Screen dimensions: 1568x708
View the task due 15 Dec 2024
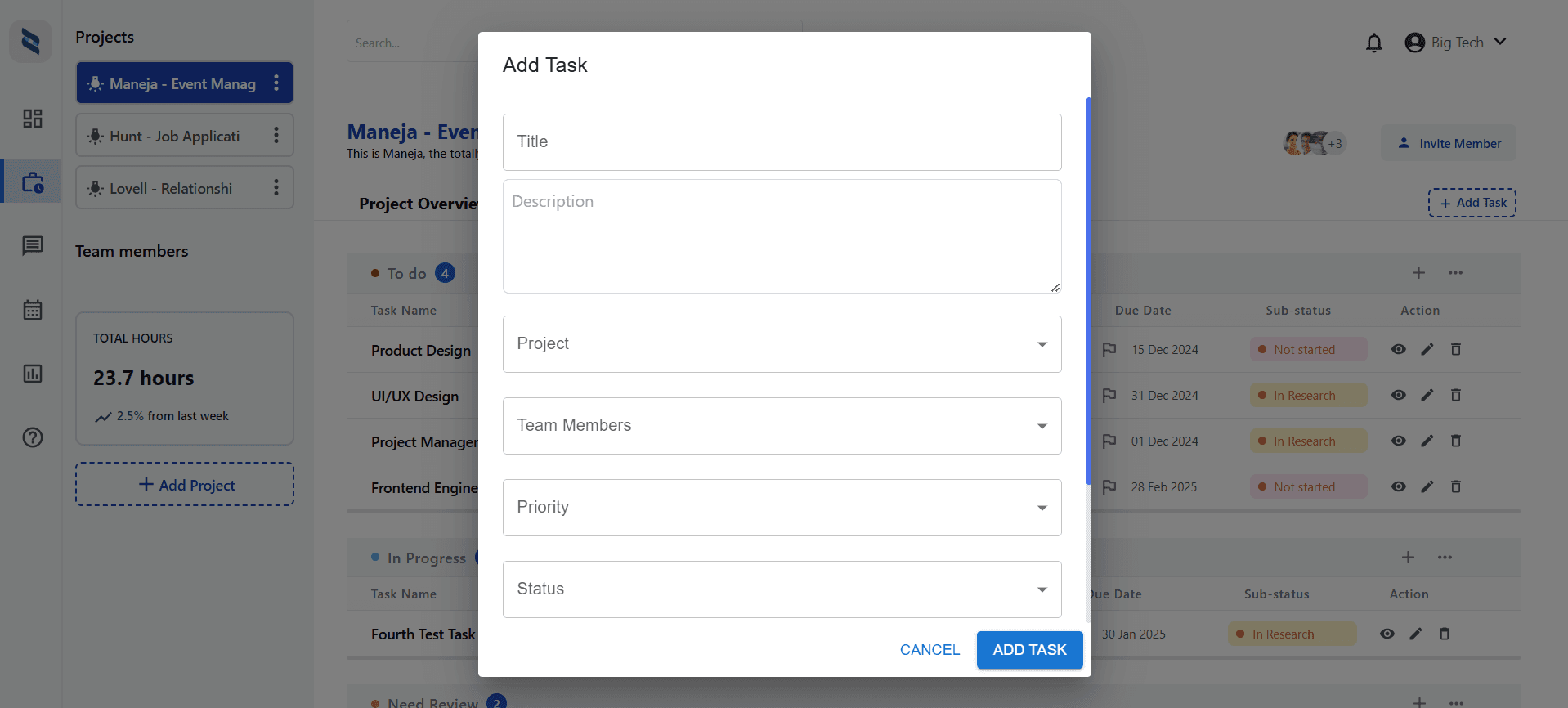[x=1399, y=350]
